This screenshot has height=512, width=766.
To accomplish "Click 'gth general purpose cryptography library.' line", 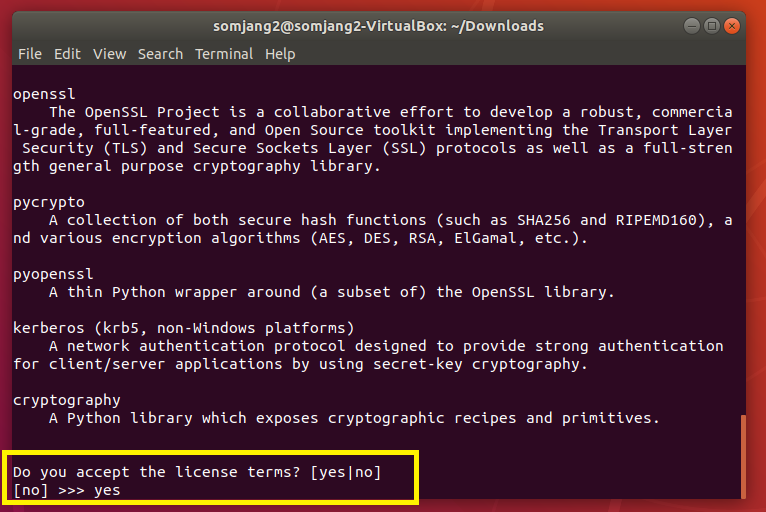I will click(196, 166).
